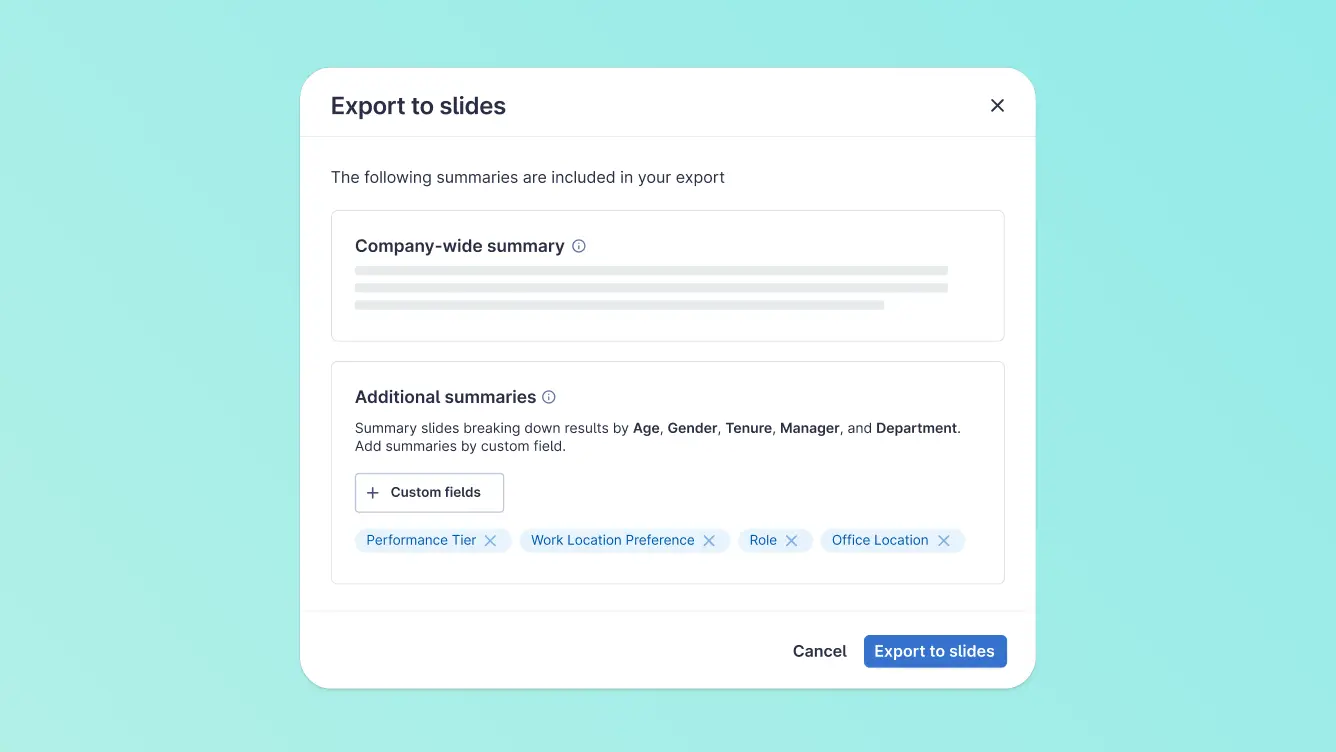Click the Company-wide summary info icon

[579, 246]
